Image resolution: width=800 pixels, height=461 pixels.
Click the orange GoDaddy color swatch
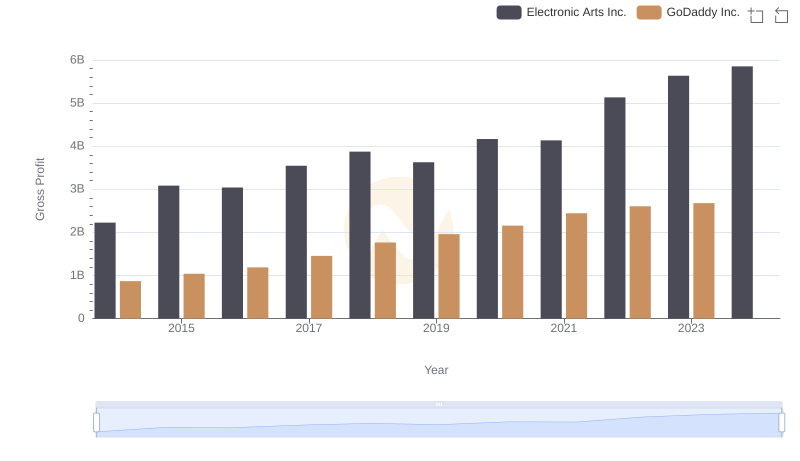tap(649, 12)
